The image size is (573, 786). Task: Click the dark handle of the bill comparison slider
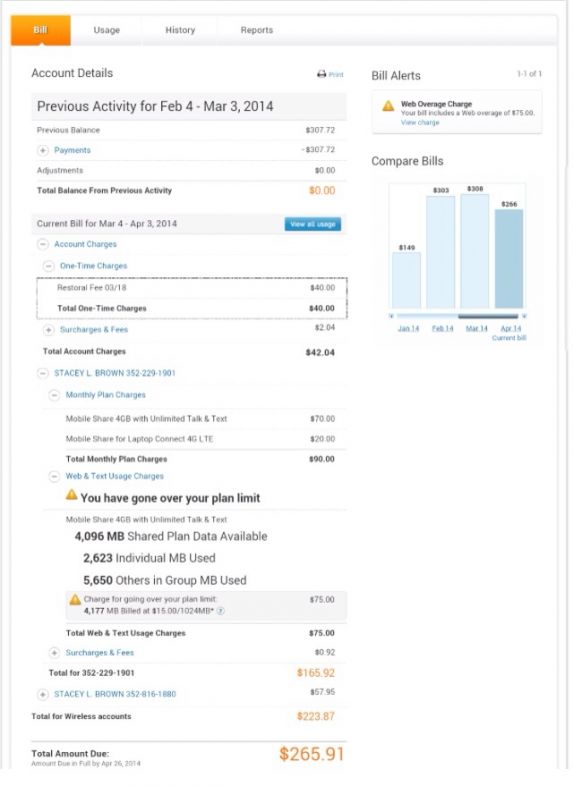pyautogui.click(x=488, y=316)
